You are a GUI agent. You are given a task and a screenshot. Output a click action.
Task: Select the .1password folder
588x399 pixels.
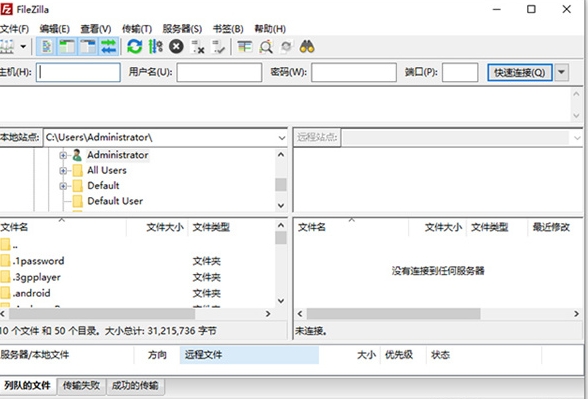click(x=39, y=261)
